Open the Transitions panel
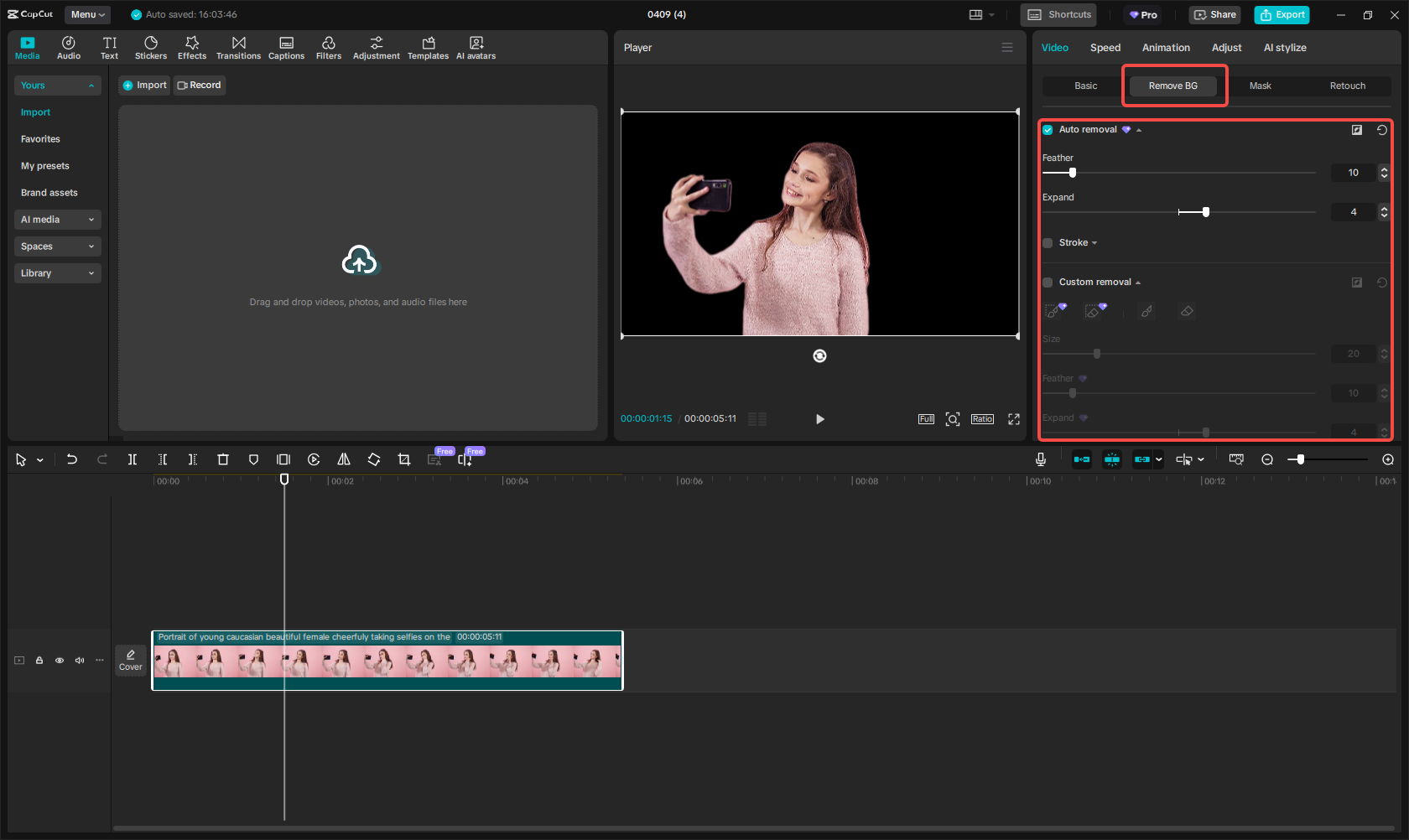The height and width of the screenshot is (840, 1409). tap(238, 47)
